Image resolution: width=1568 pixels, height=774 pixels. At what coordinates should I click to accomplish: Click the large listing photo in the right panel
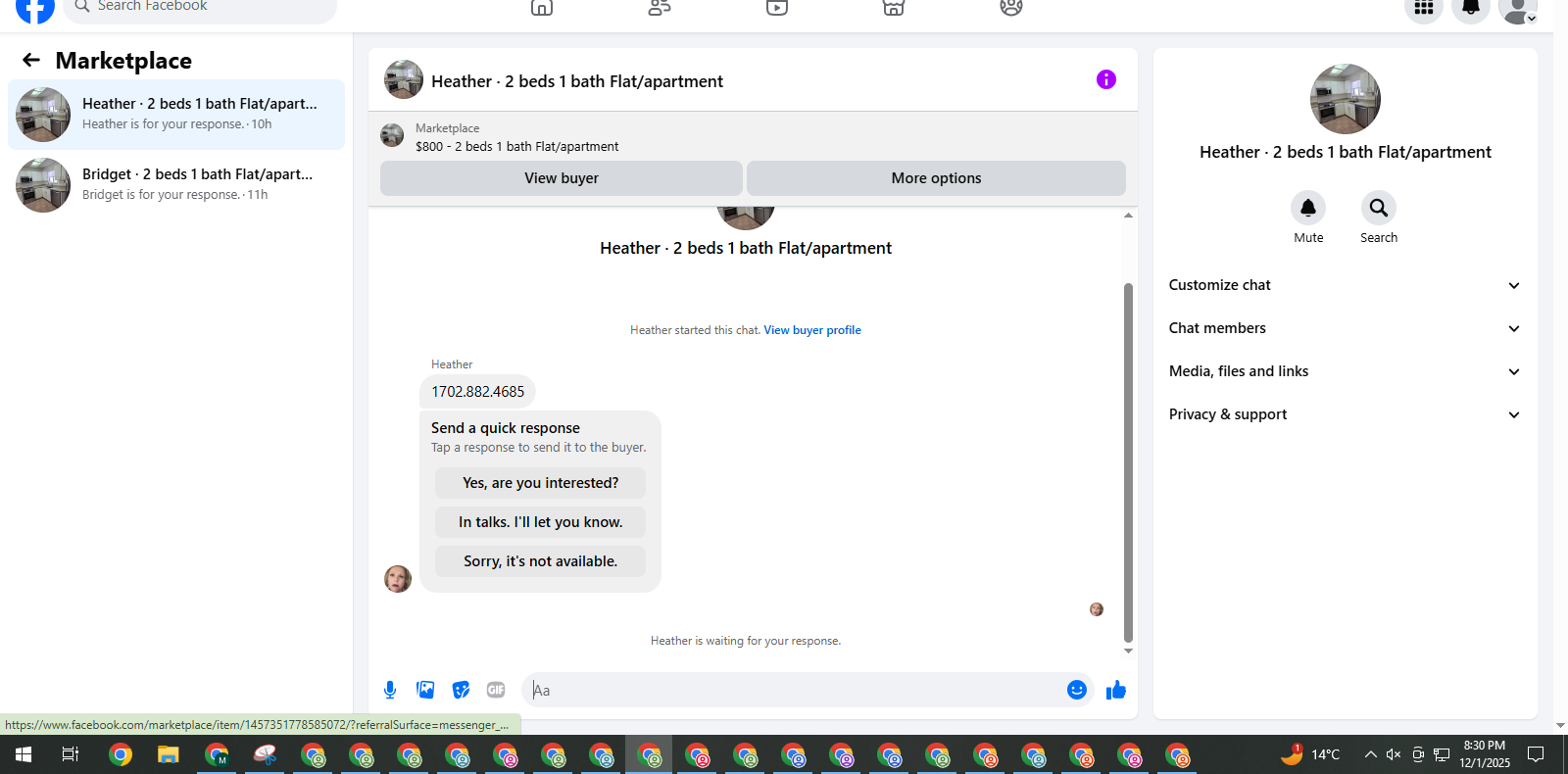(x=1346, y=99)
